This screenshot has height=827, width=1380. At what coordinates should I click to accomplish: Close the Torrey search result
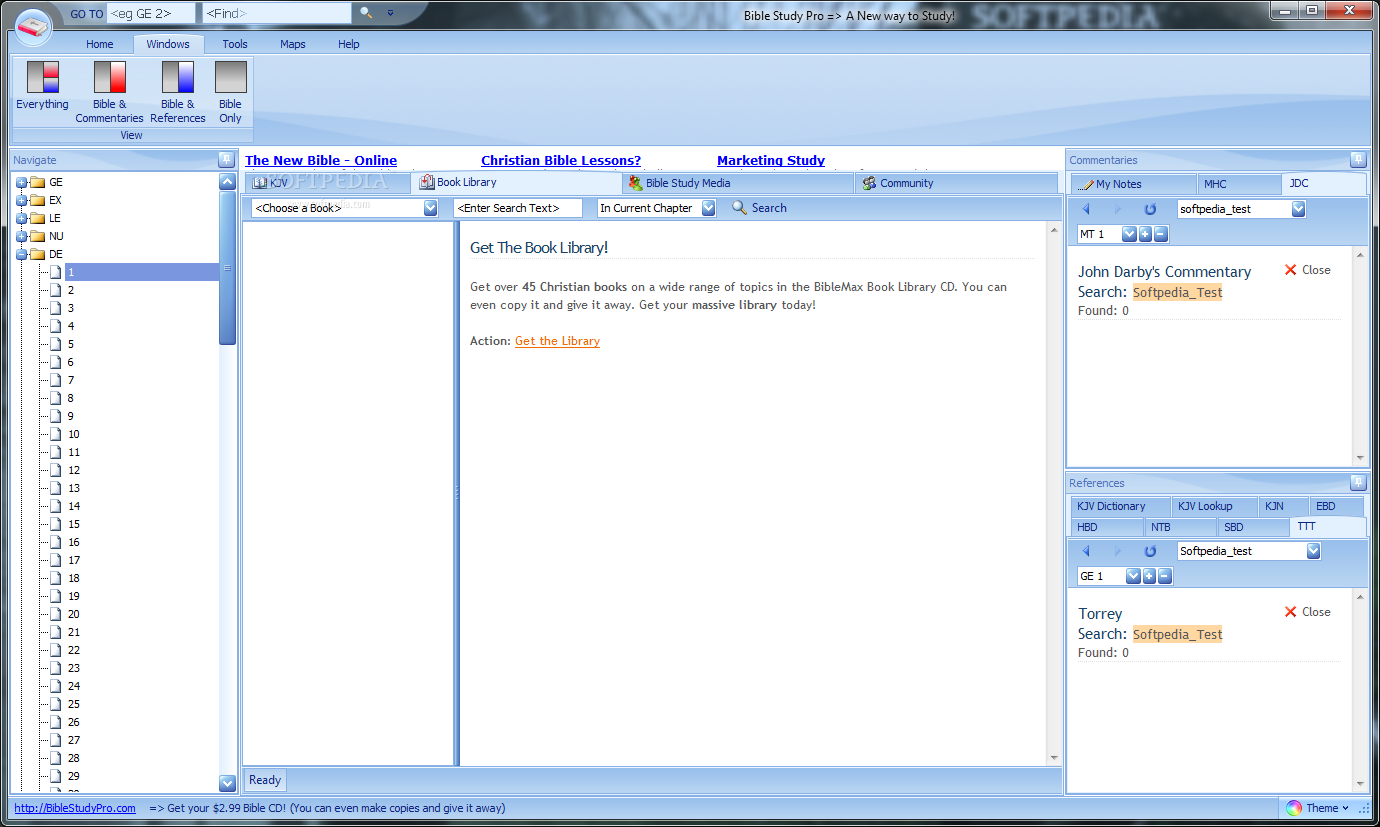(1307, 612)
